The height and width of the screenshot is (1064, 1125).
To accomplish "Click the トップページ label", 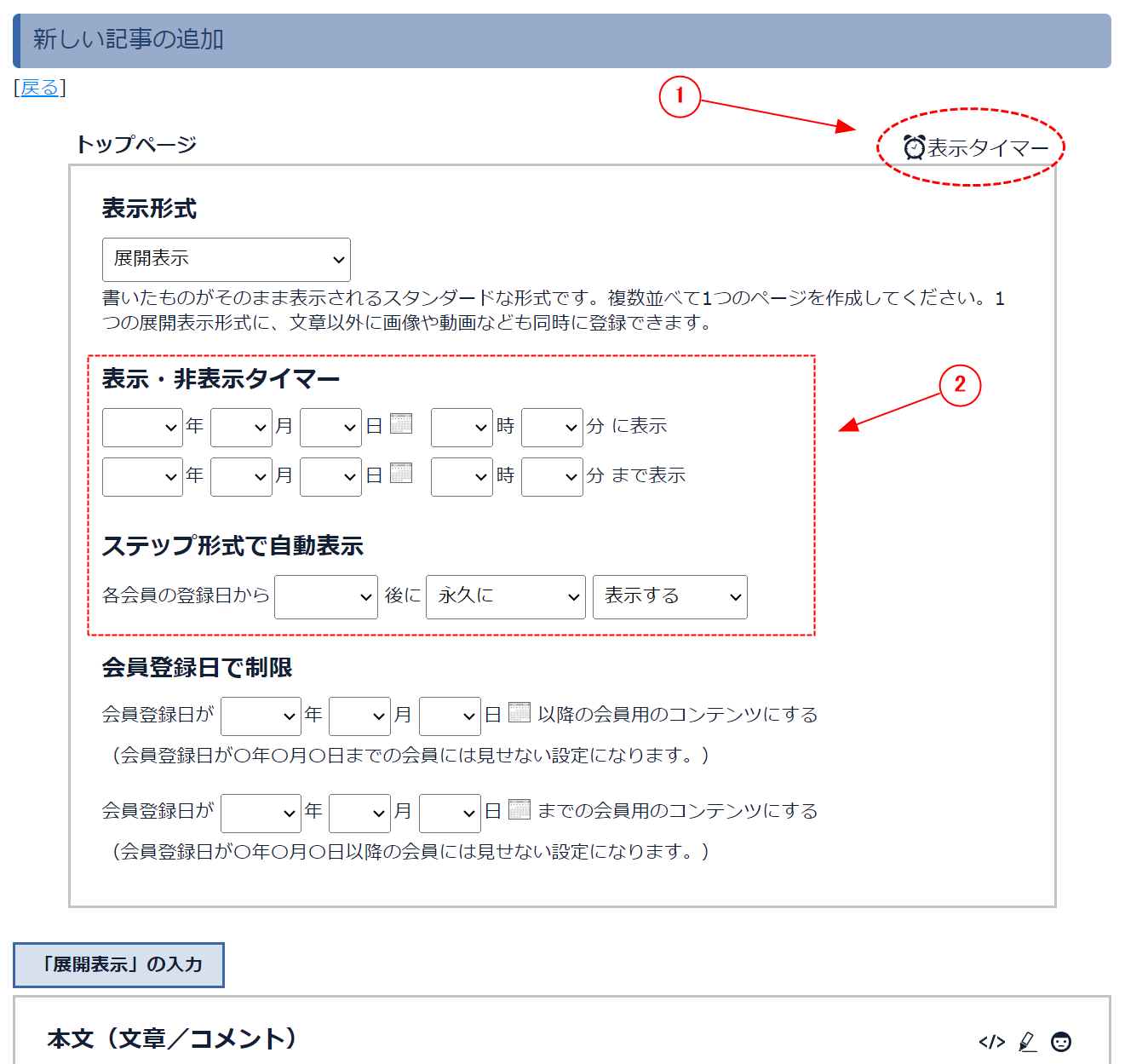I will point(136,144).
